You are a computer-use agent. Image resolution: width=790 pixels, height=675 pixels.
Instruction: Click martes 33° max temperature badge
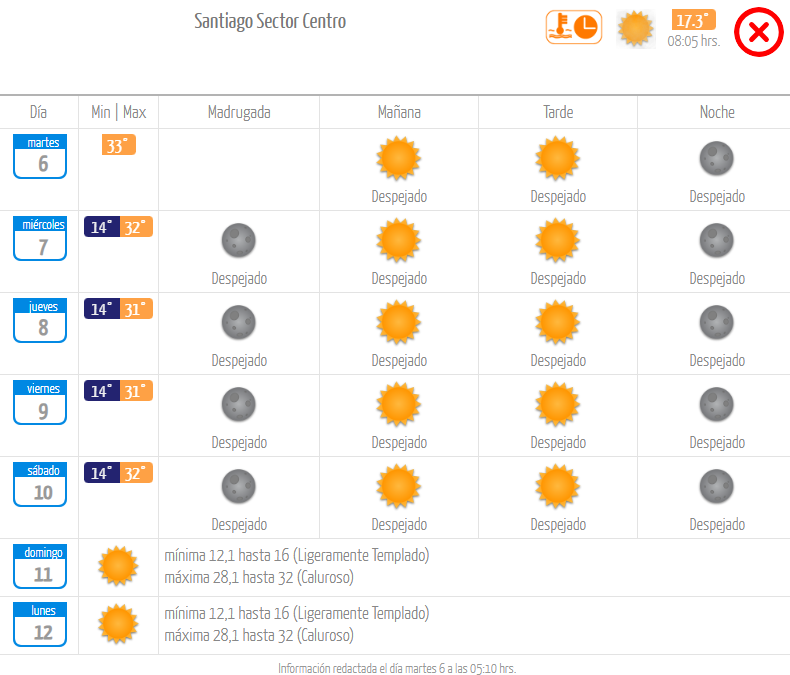click(119, 145)
